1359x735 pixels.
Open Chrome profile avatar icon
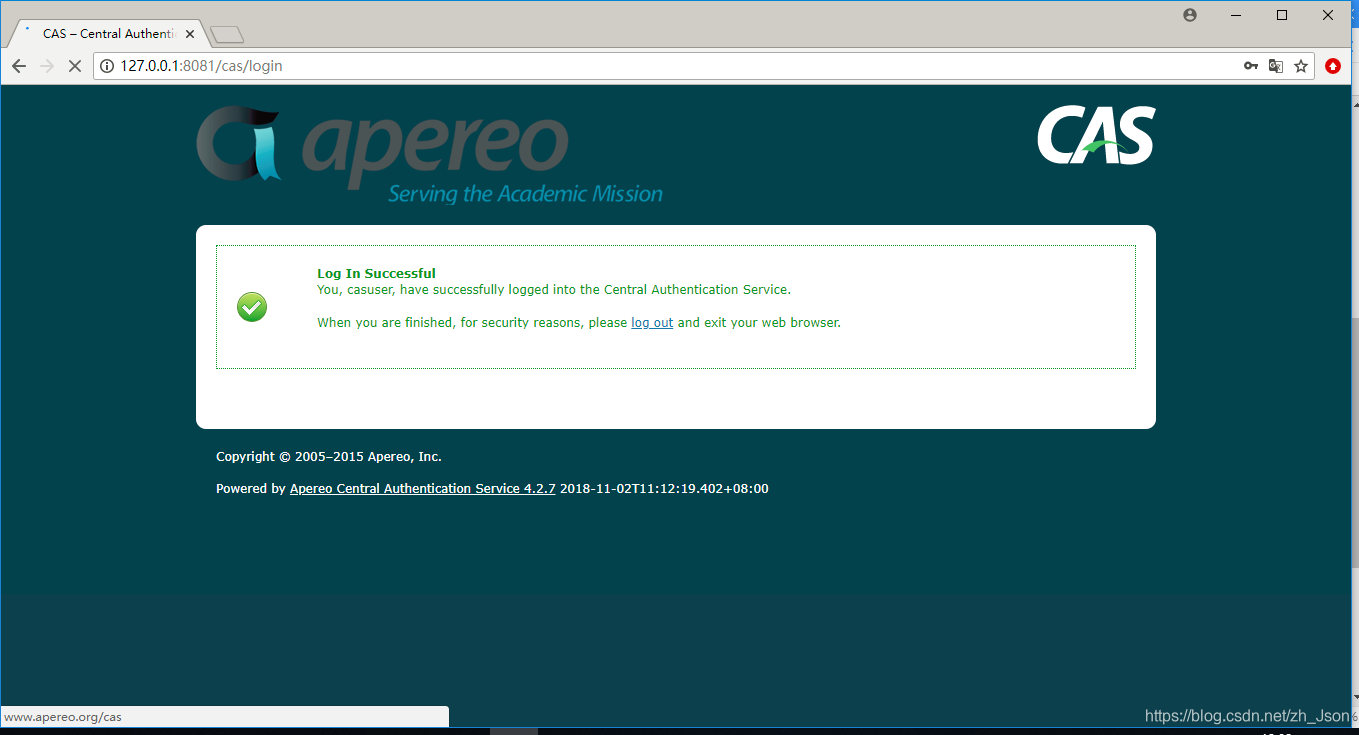[x=1190, y=15]
